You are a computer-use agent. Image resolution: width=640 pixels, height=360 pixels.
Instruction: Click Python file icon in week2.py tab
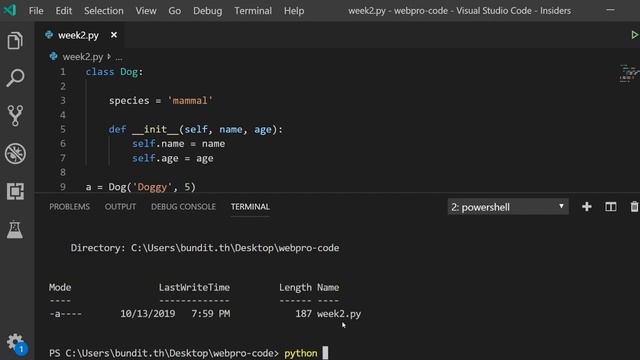click(49, 35)
